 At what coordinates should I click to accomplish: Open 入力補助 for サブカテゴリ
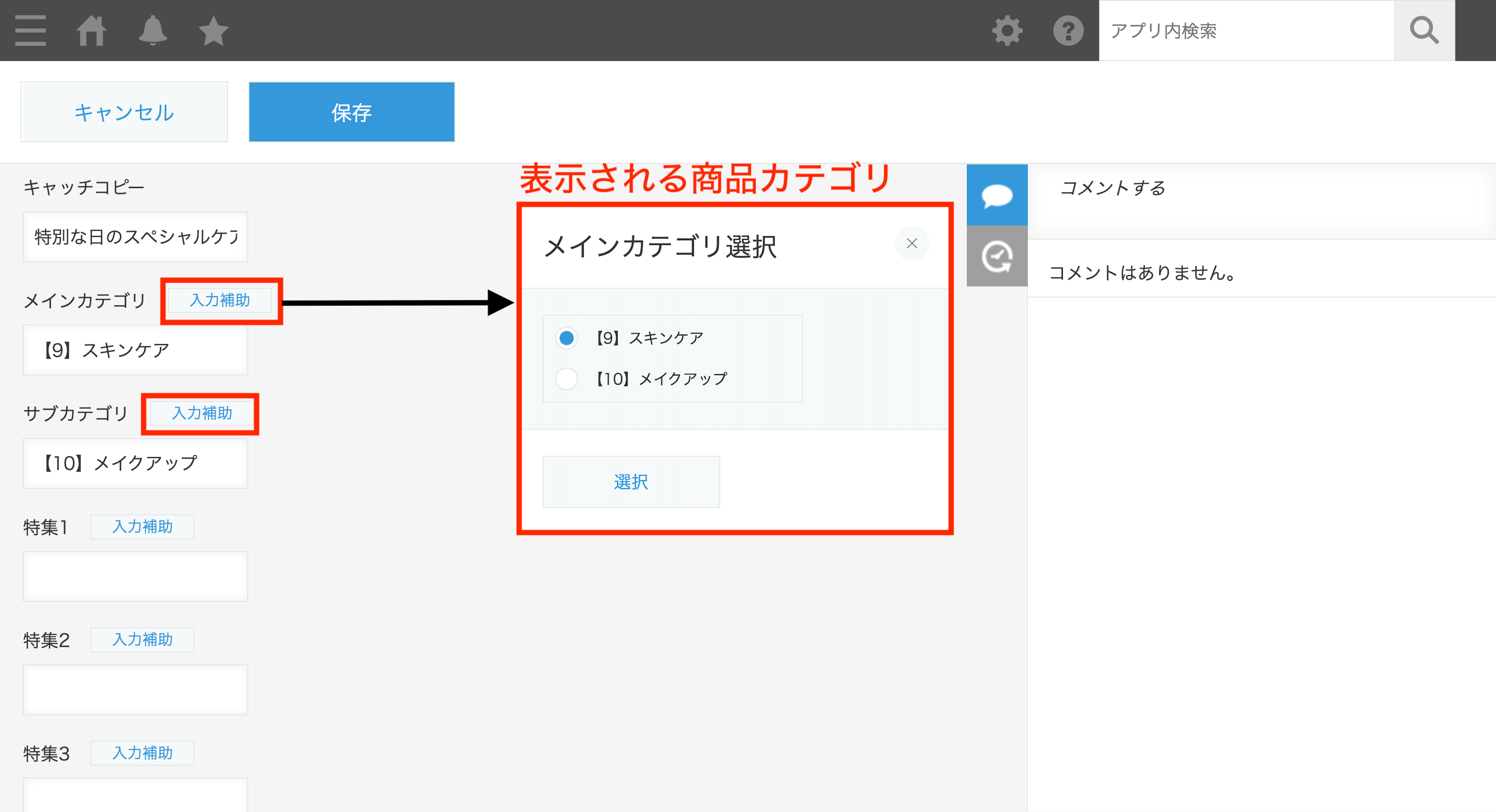click(x=200, y=414)
